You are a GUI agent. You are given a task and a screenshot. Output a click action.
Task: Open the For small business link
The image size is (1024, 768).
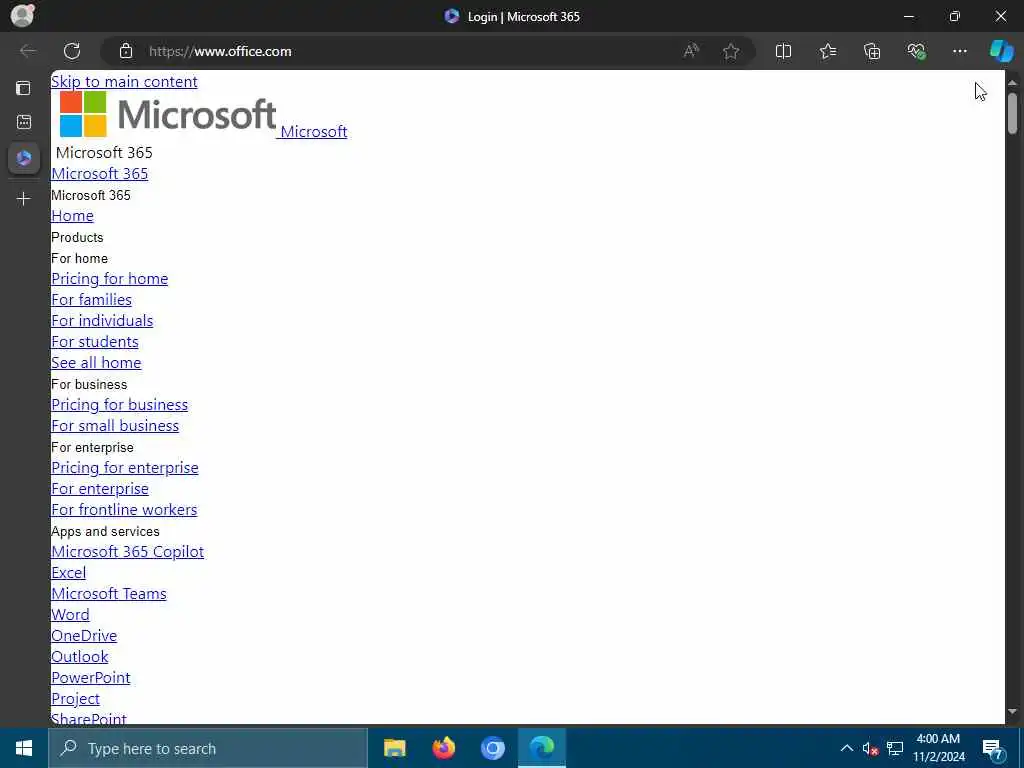coord(115,426)
